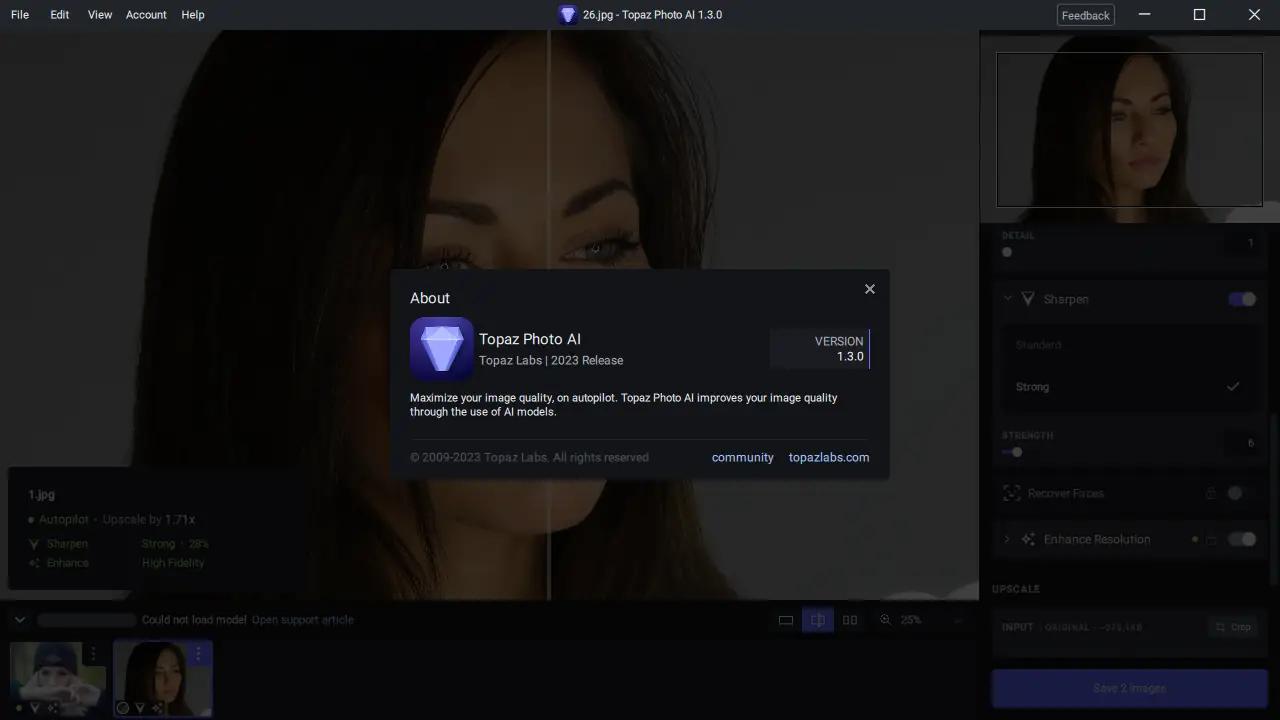This screenshot has height=720, width=1280.
Task: Select the second filmstrip thumbnail
Action: (163, 679)
